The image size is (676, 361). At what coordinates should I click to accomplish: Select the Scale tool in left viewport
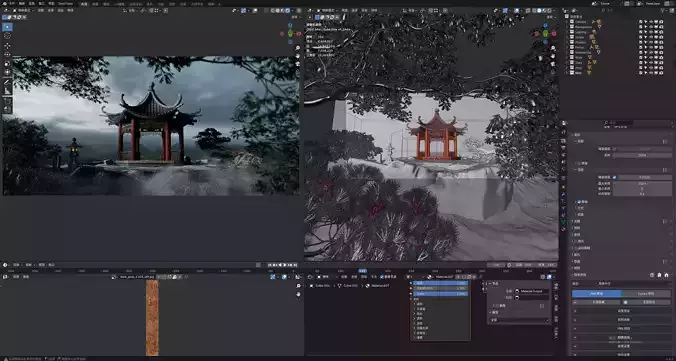click(x=7, y=64)
